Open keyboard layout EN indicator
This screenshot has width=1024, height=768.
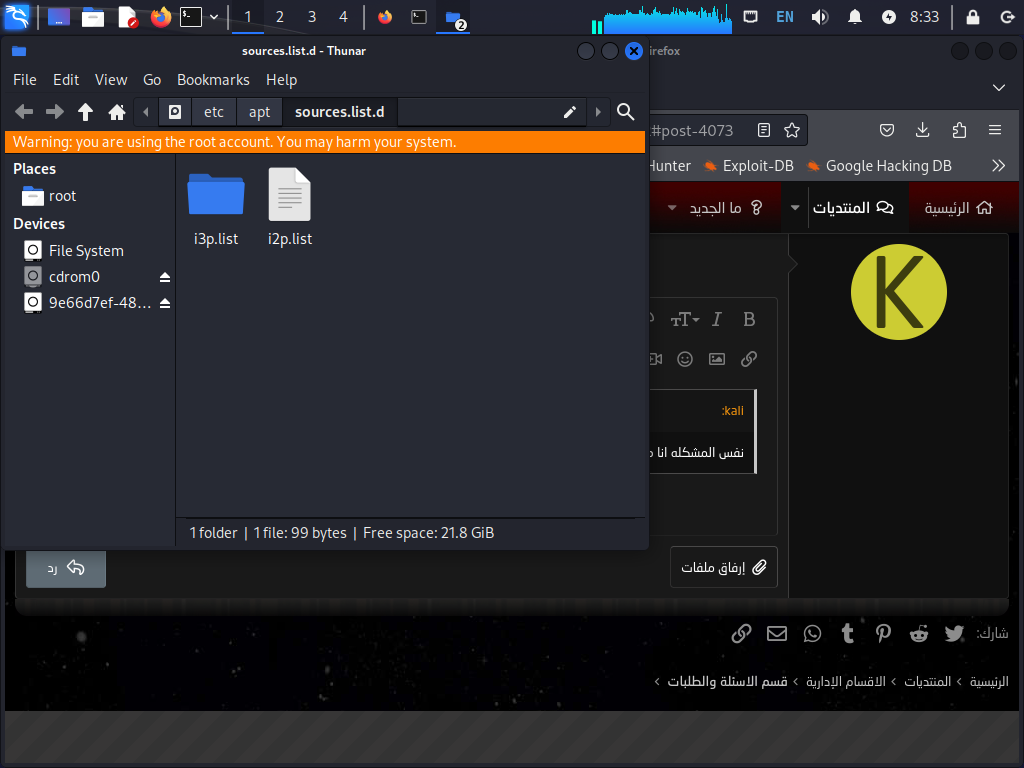[x=784, y=17]
